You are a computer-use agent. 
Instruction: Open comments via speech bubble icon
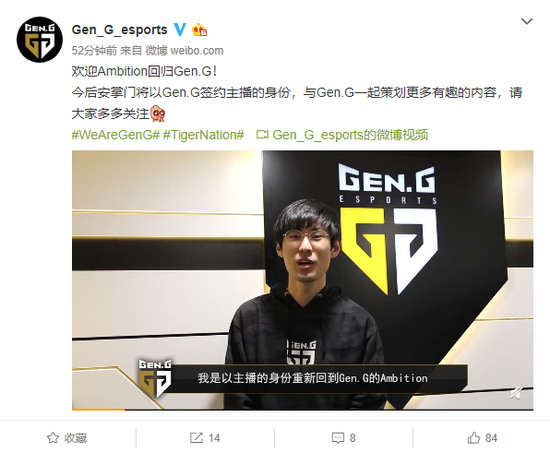click(338, 438)
